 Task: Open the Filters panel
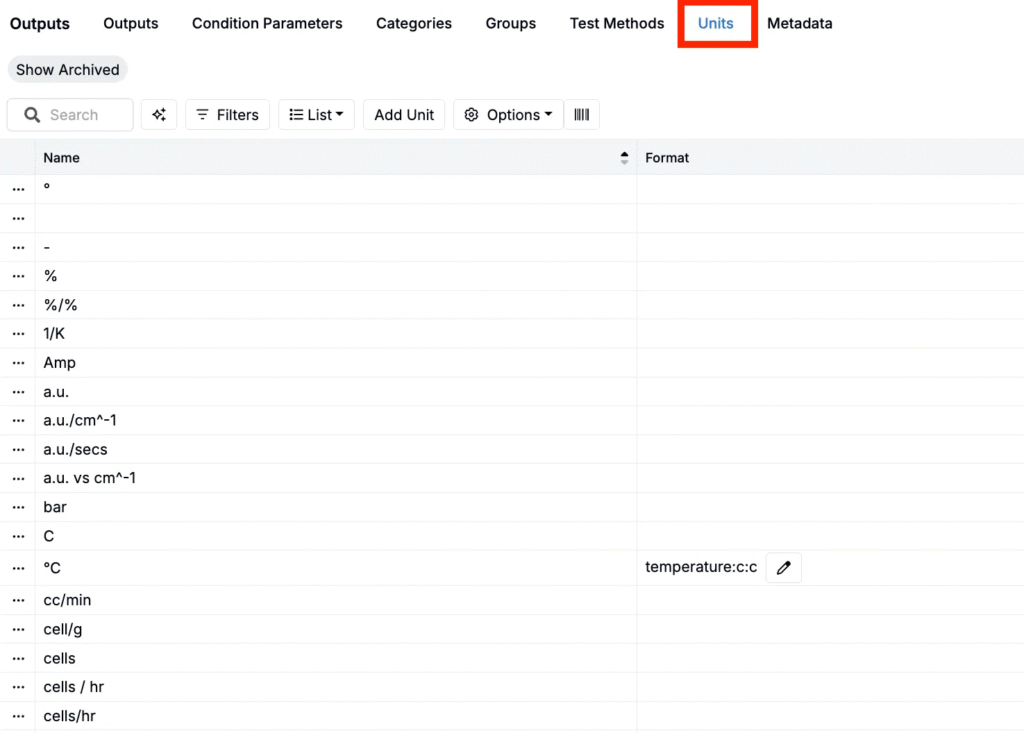point(228,115)
